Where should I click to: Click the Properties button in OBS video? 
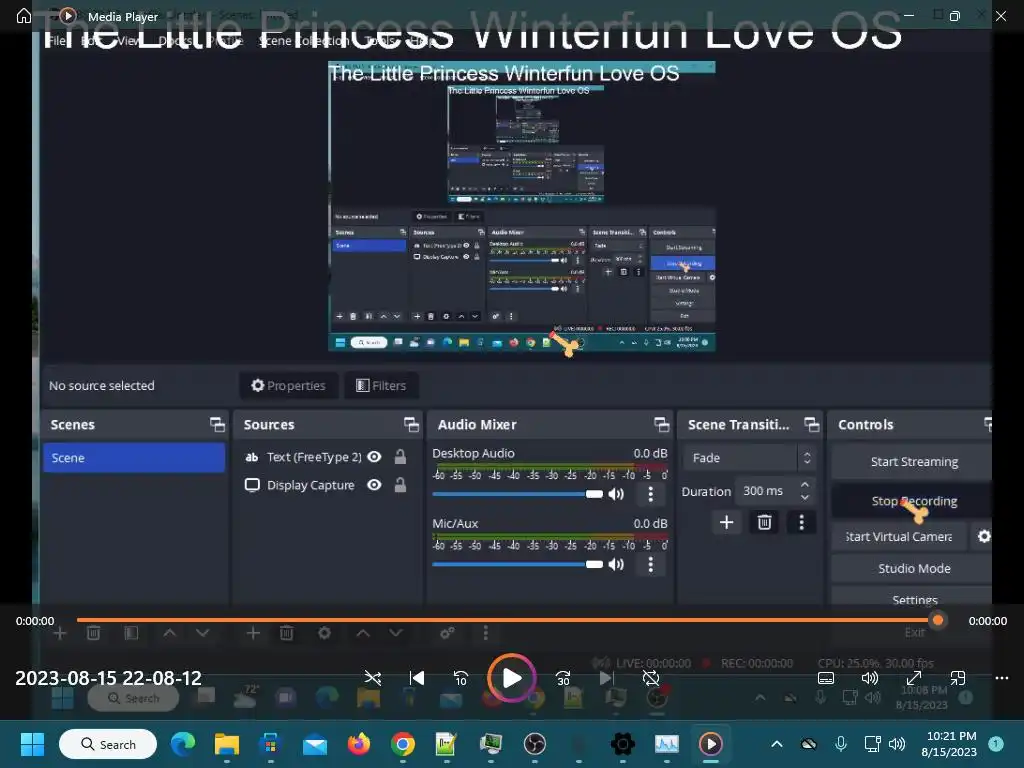click(x=288, y=385)
